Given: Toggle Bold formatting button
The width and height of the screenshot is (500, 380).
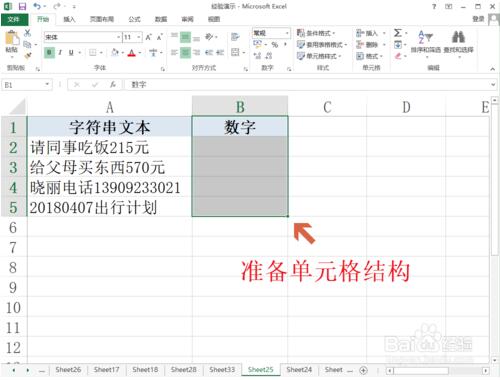Looking at the screenshot, I should pyautogui.click(x=49, y=52).
